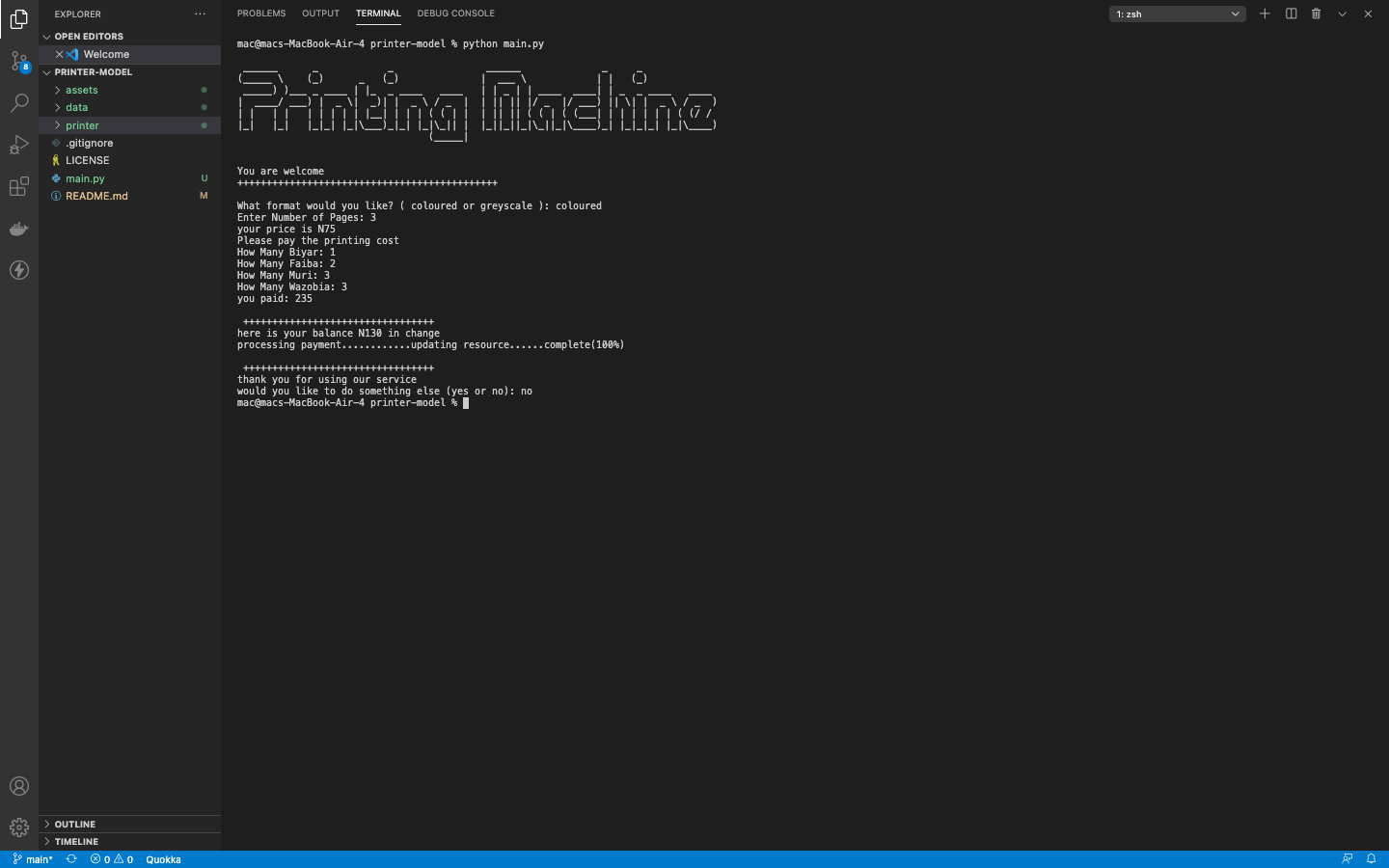Click the main* branch indicator
This screenshot has width=1389, height=868.
33,859
